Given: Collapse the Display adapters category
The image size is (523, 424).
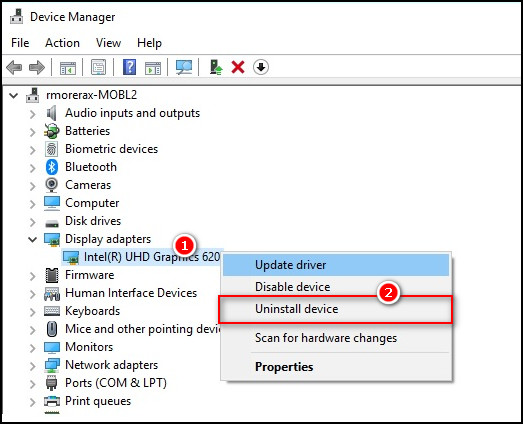Looking at the screenshot, I should pyautogui.click(x=32, y=239).
